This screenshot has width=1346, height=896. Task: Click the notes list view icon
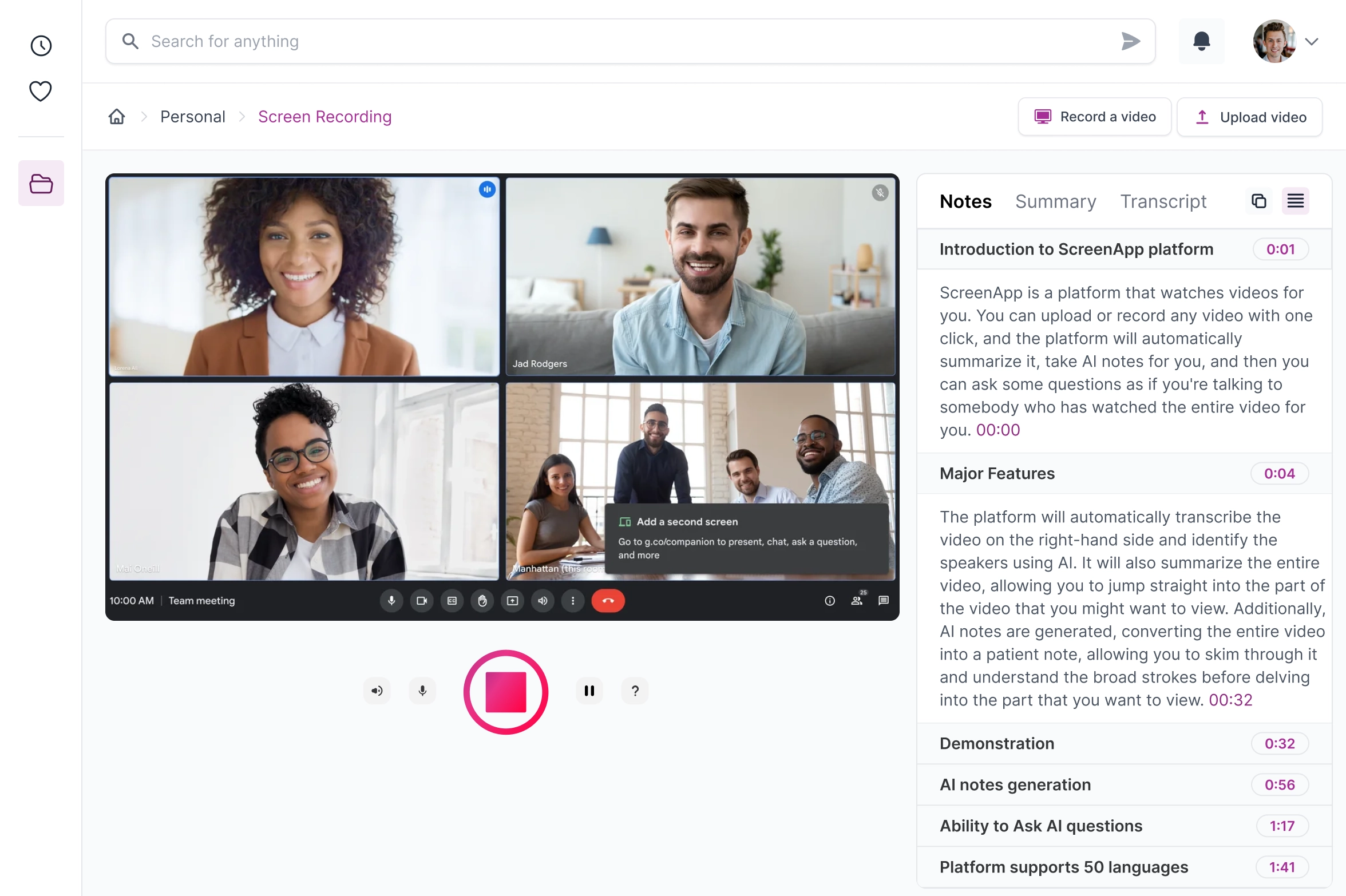click(1295, 201)
